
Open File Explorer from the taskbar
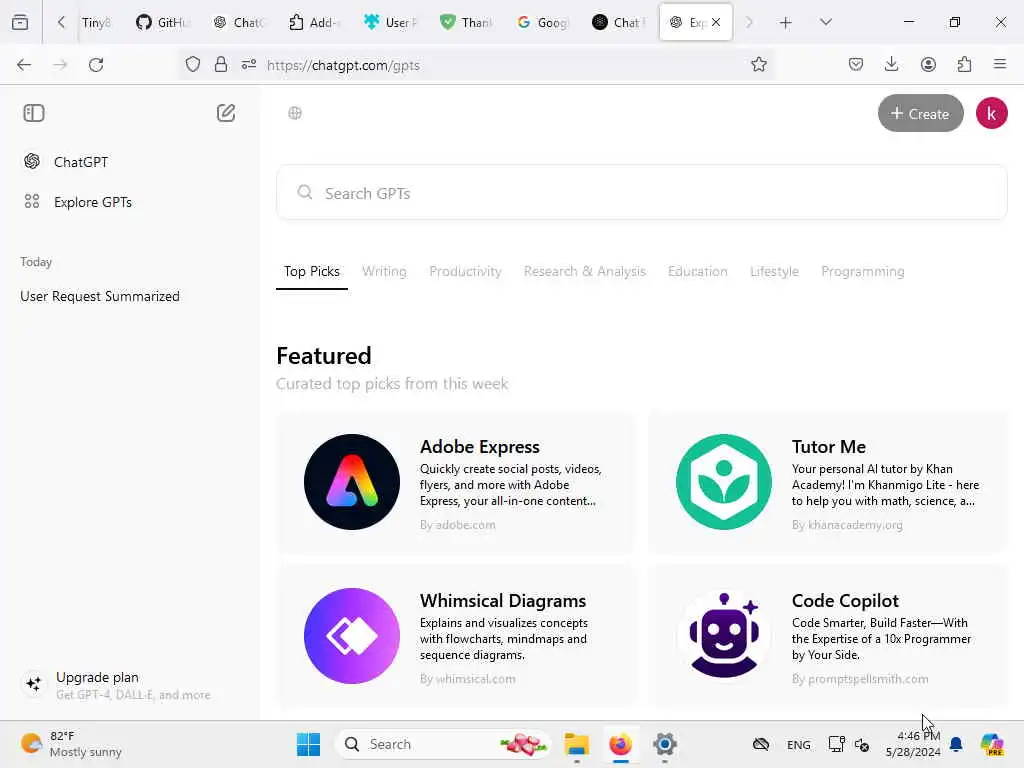click(x=577, y=744)
